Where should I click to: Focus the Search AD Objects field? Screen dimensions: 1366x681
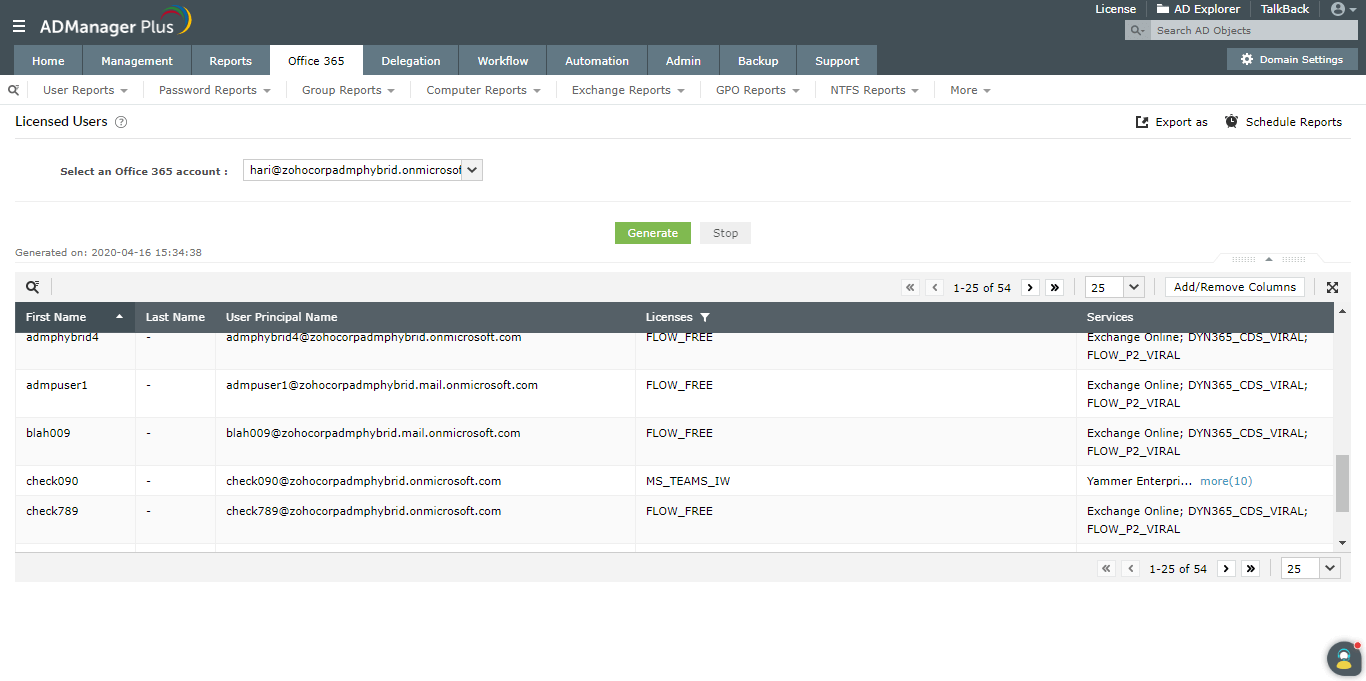click(x=1252, y=30)
